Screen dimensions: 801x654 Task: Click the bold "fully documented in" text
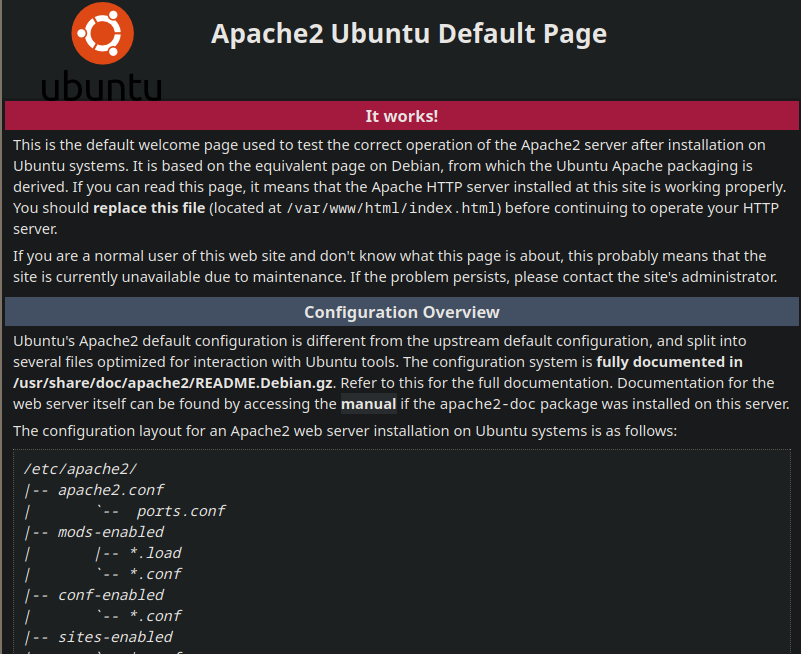(669, 362)
